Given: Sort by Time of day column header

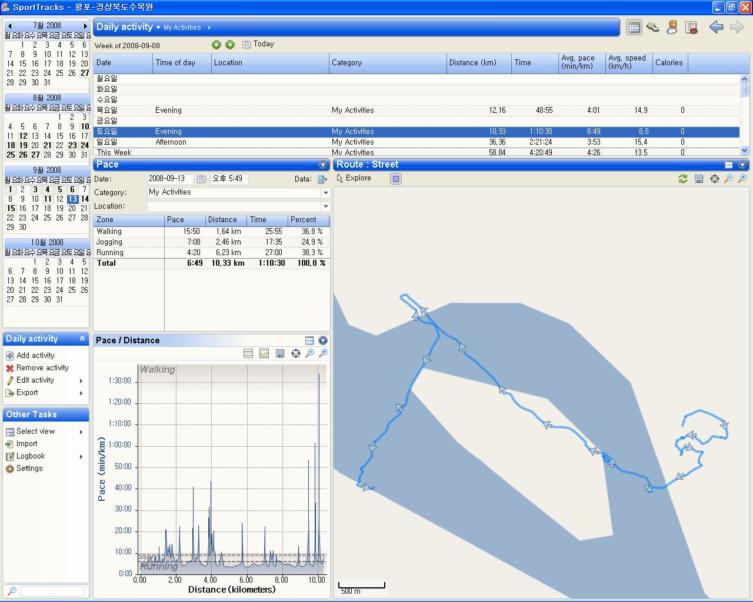Looking at the screenshot, I should click(x=182, y=63).
